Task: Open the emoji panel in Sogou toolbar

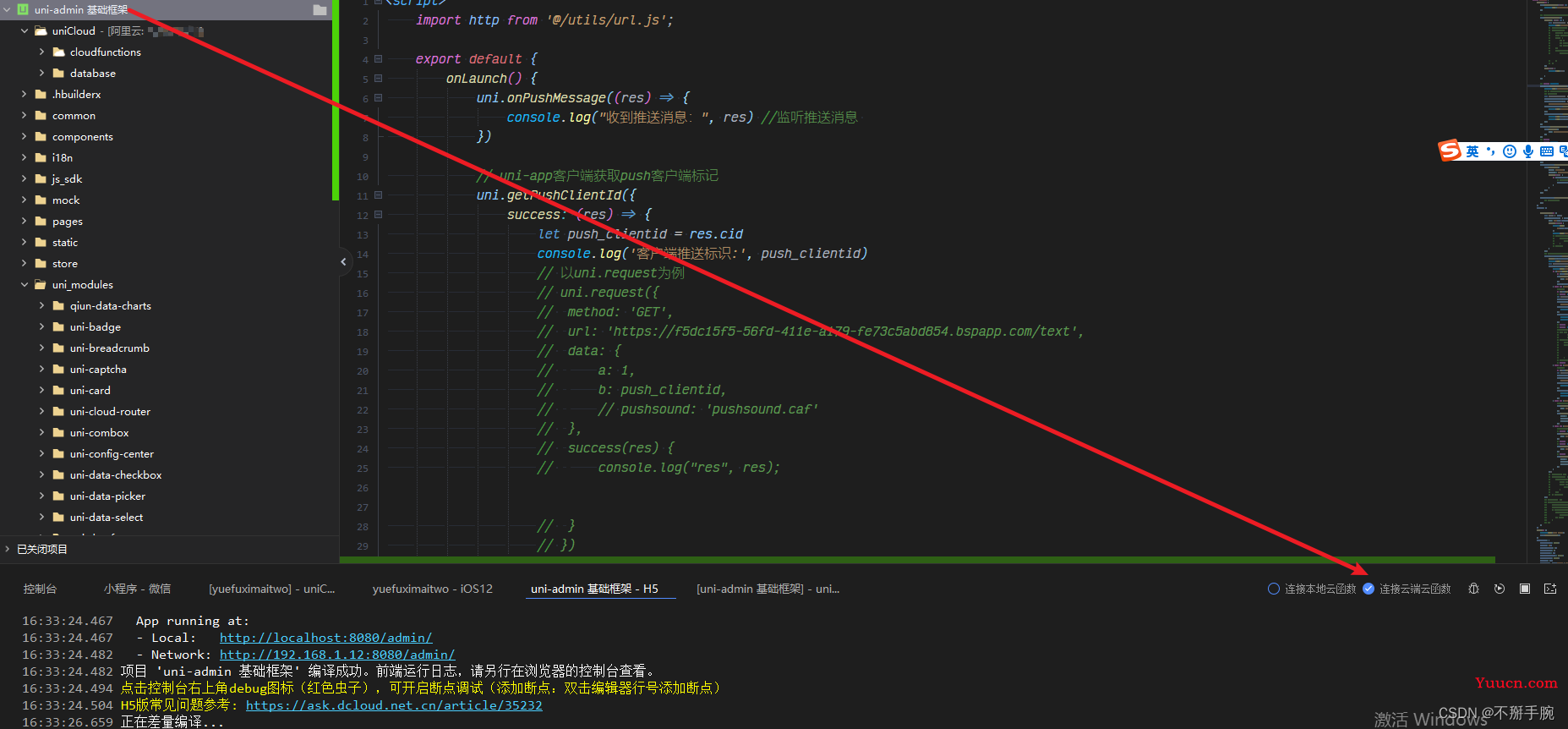Action: [1510, 151]
